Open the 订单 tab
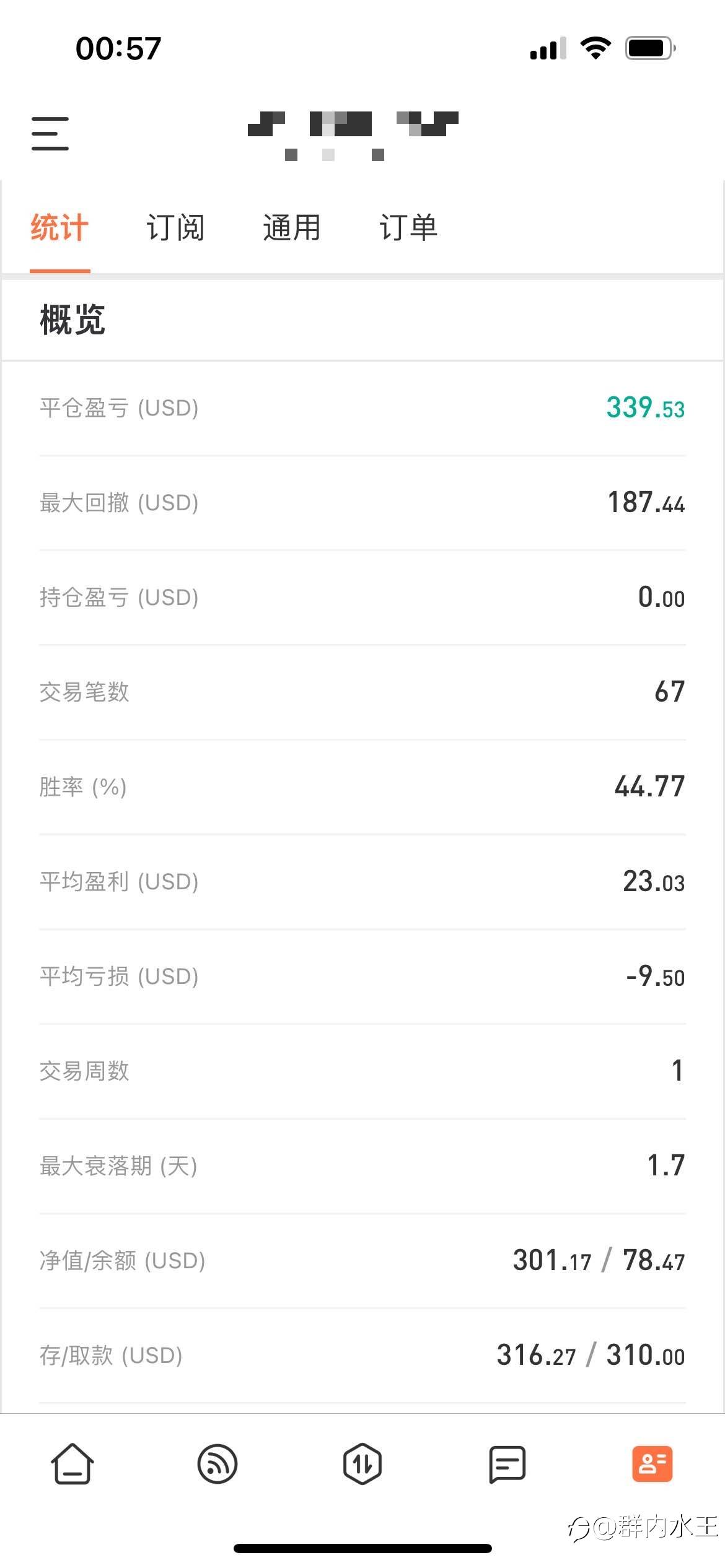This screenshot has height=1568, width=725. point(408,228)
